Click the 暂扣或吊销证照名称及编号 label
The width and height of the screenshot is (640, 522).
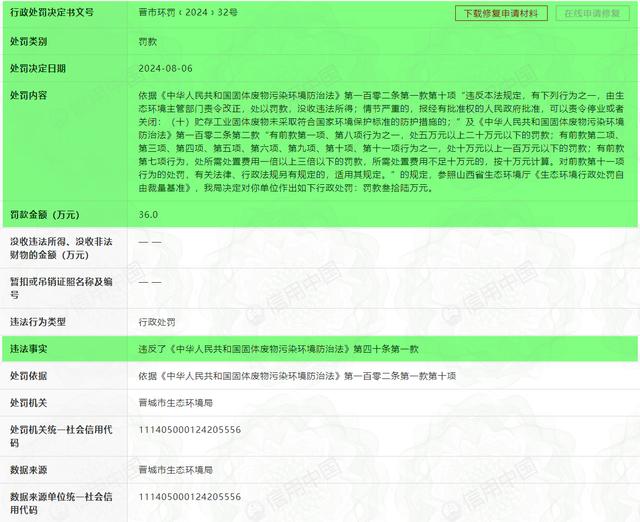coord(61,288)
